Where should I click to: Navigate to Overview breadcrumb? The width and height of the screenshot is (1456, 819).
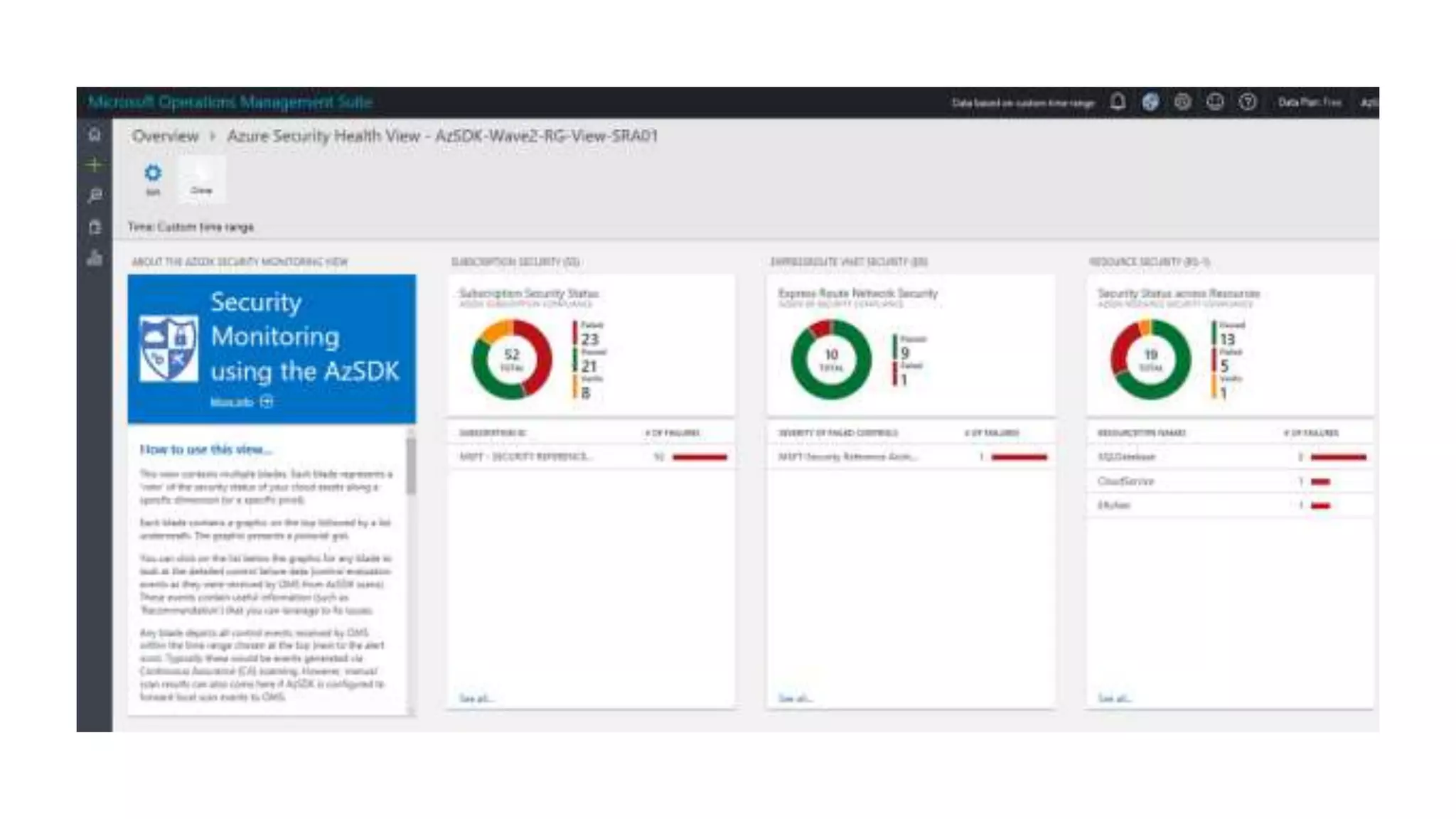(x=165, y=136)
